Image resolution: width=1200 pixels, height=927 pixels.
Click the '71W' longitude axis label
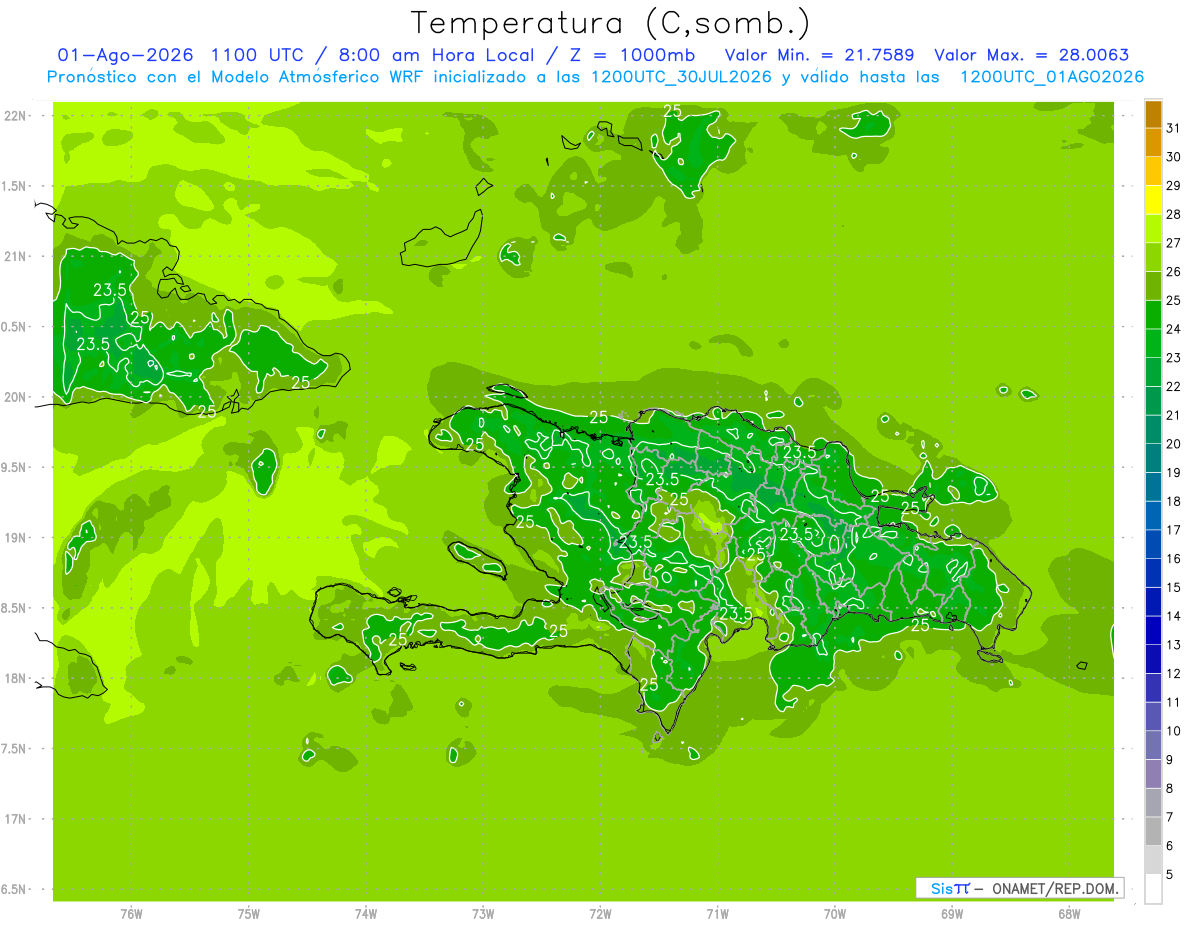click(717, 914)
